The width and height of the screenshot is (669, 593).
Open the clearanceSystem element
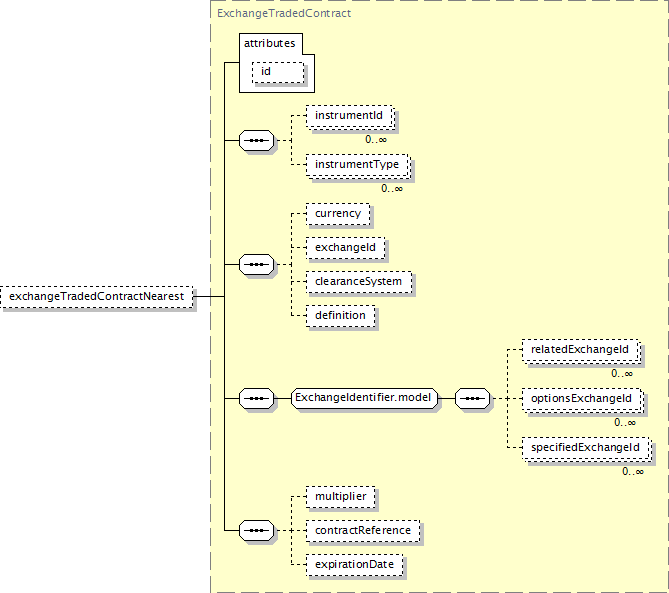[x=358, y=282]
